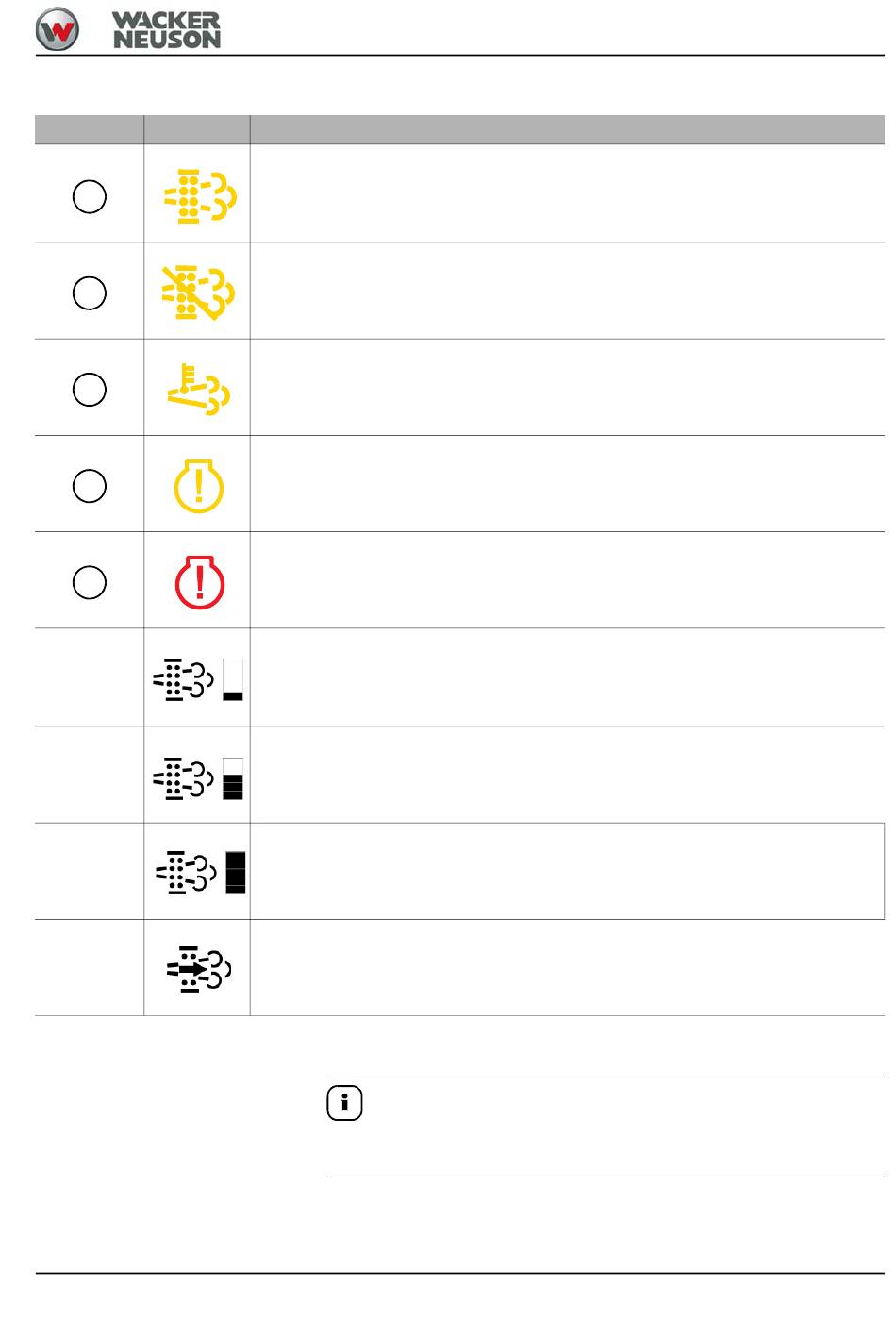
Task: Select the filter icon with half-full bar
Action: pyautogui.click(x=198, y=778)
